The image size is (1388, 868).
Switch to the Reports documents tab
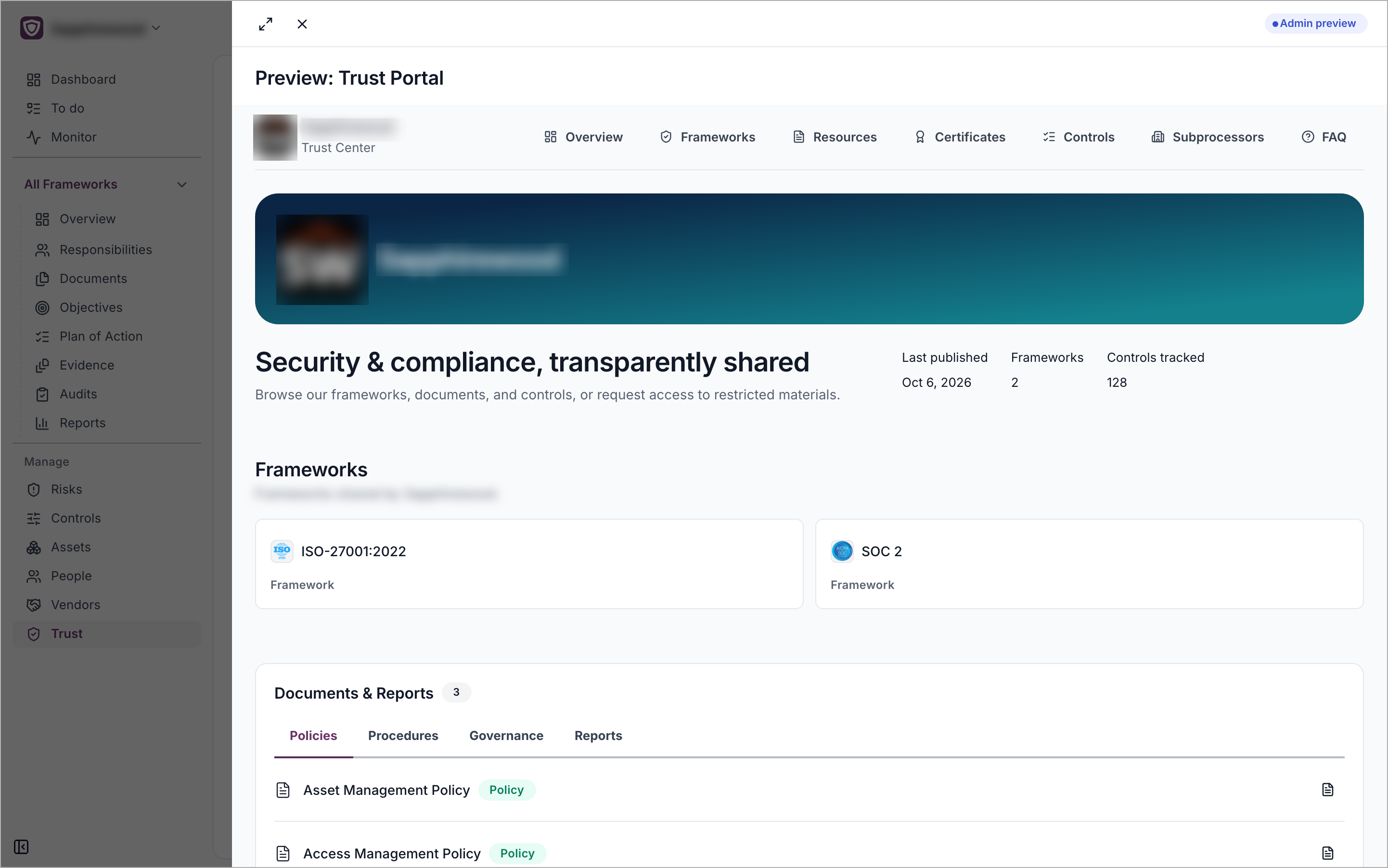(x=598, y=735)
